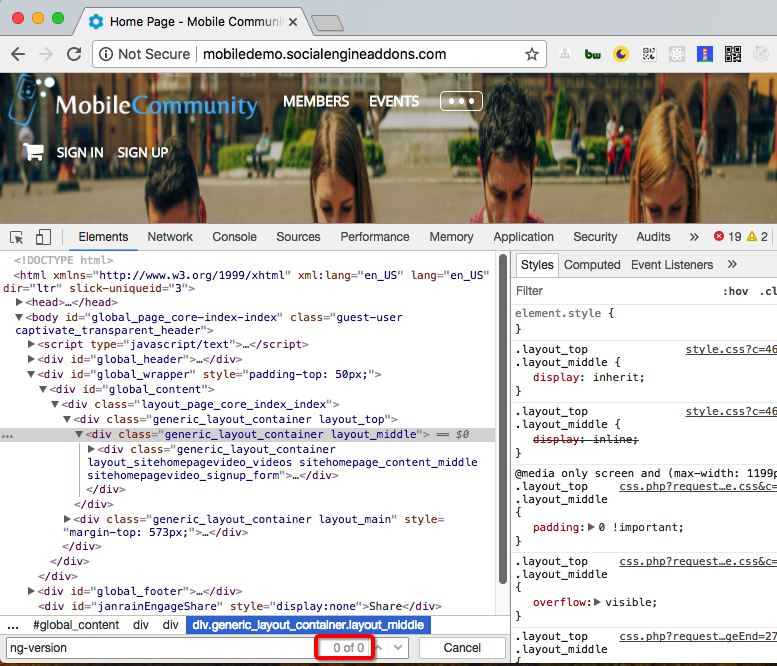
Task: Go to next search result arrow
Action: coord(398,647)
